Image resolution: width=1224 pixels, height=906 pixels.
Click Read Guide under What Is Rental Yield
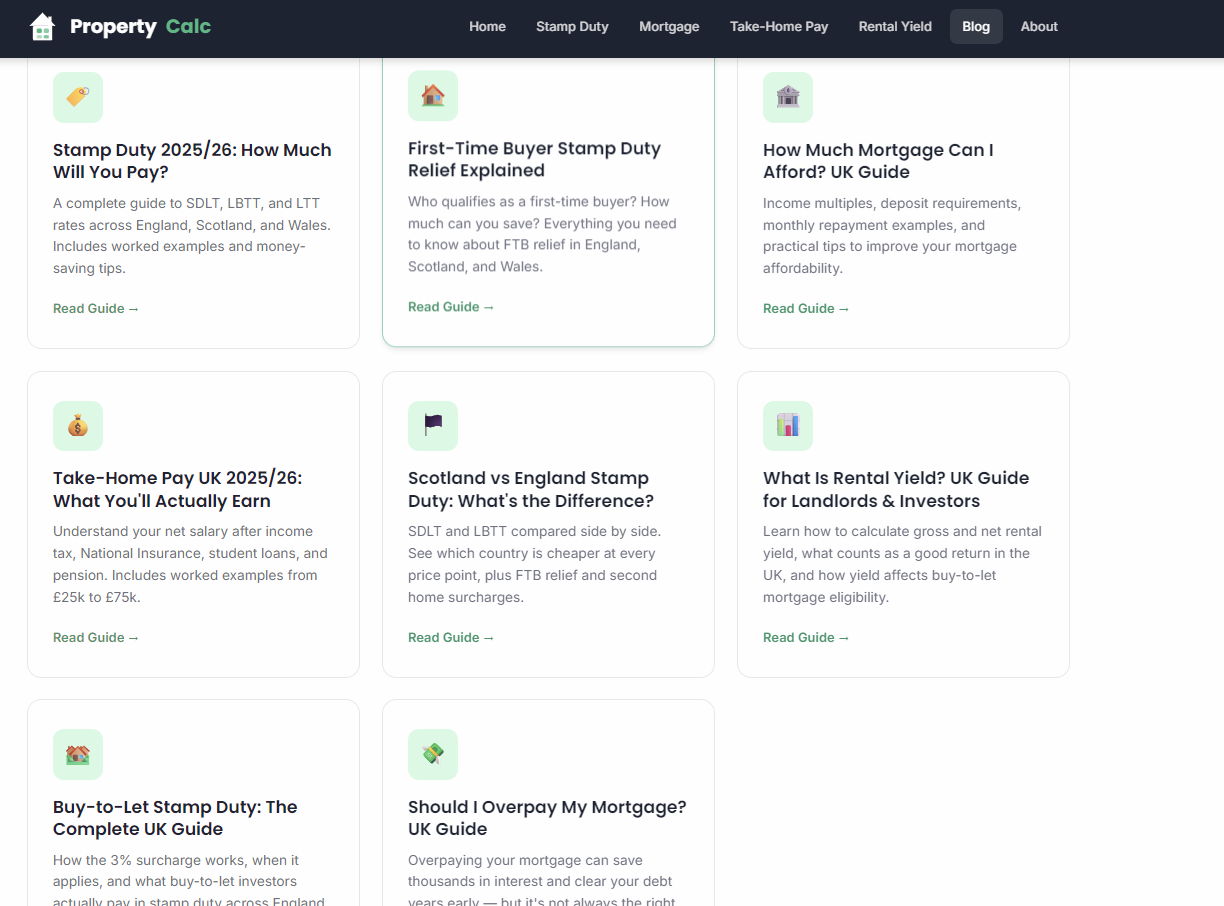(x=806, y=637)
